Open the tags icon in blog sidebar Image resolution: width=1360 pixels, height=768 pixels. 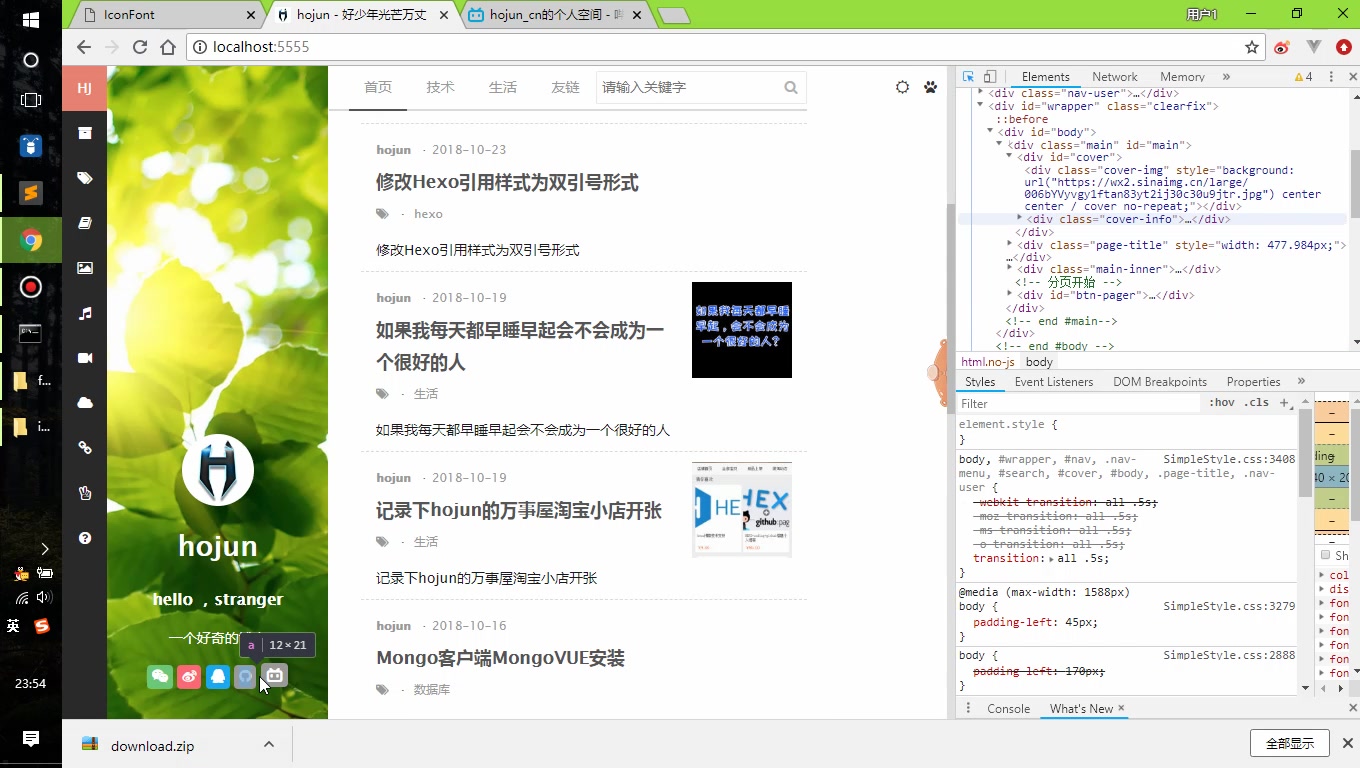pyautogui.click(x=85, y=178)
